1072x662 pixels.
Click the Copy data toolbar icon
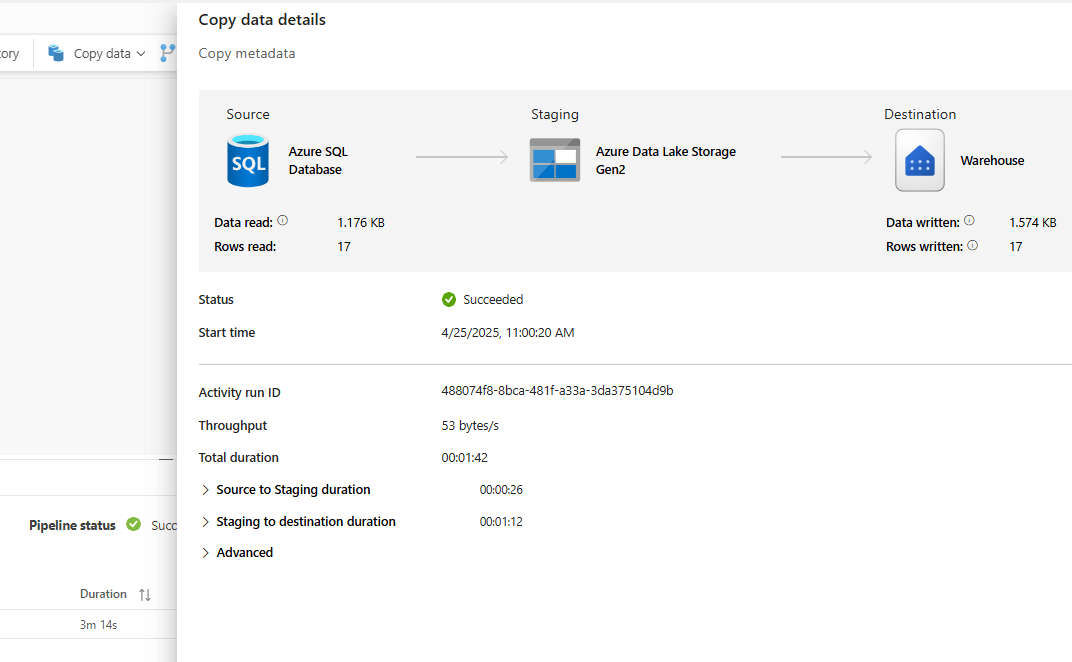tap(56, 53)
